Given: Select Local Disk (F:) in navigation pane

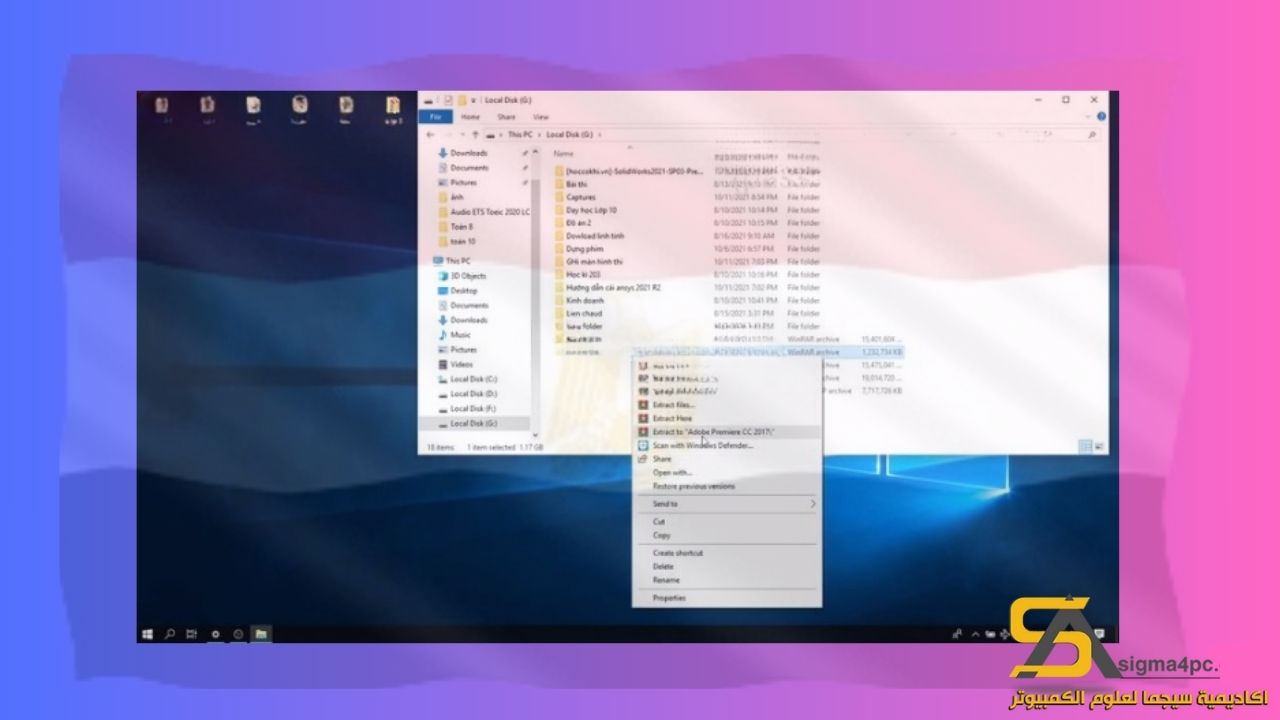Looking at the screenshot, I should [474, 408].
